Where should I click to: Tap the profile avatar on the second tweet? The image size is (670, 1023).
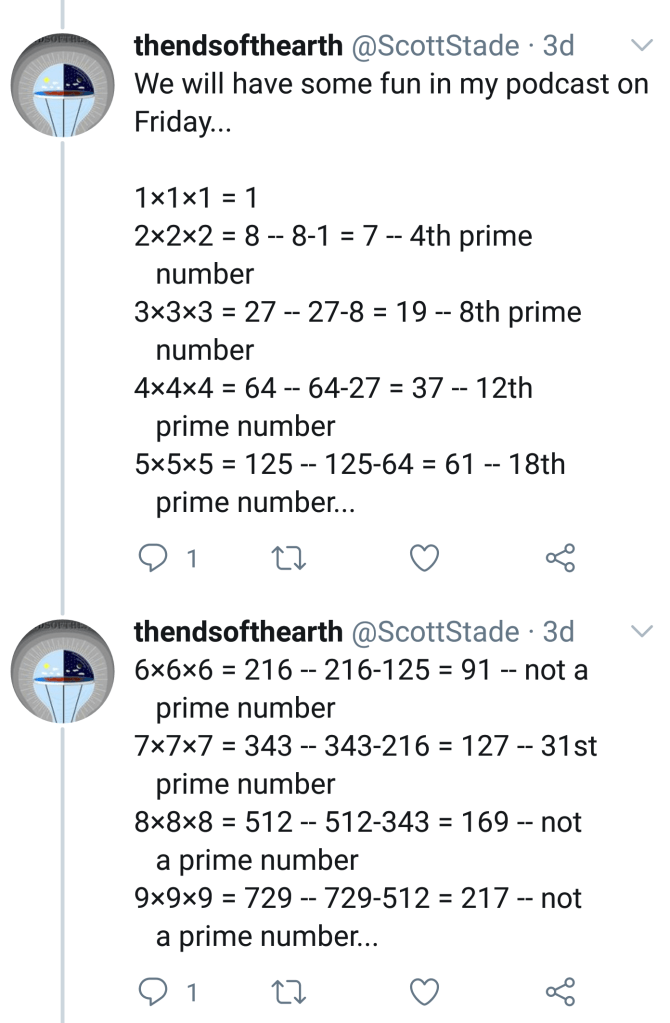(63, 677)
